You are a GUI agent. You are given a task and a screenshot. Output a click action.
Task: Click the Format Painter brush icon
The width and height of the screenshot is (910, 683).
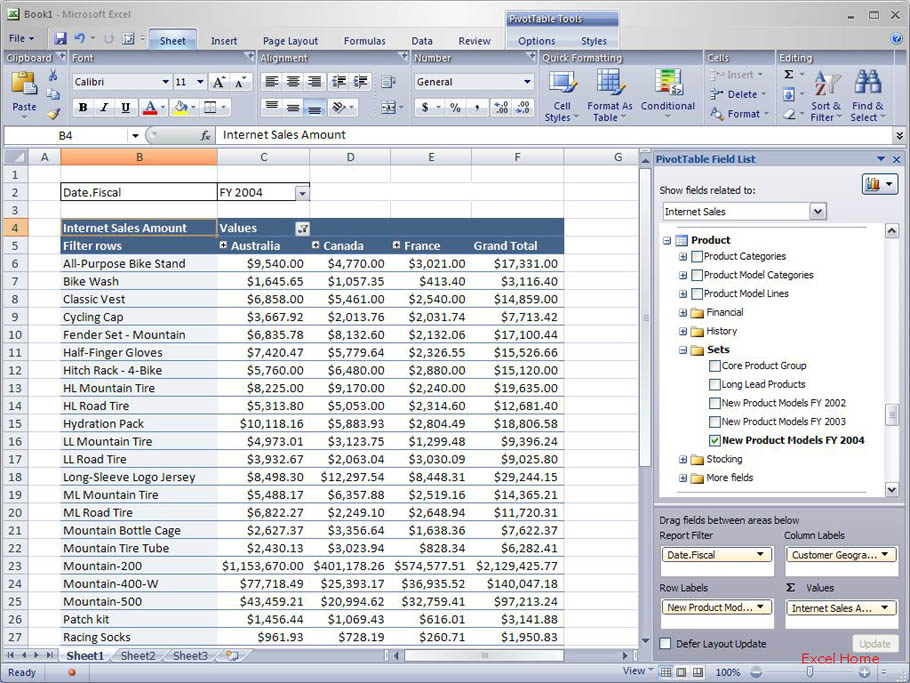[53, 114]
